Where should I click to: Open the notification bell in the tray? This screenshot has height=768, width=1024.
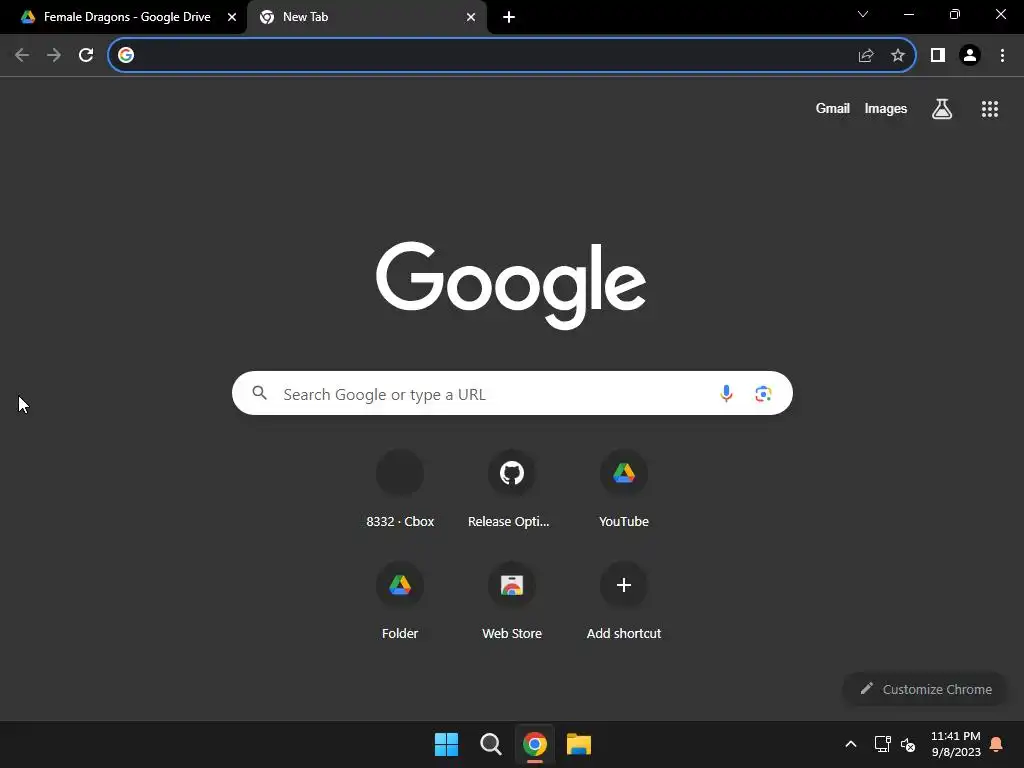997,744
